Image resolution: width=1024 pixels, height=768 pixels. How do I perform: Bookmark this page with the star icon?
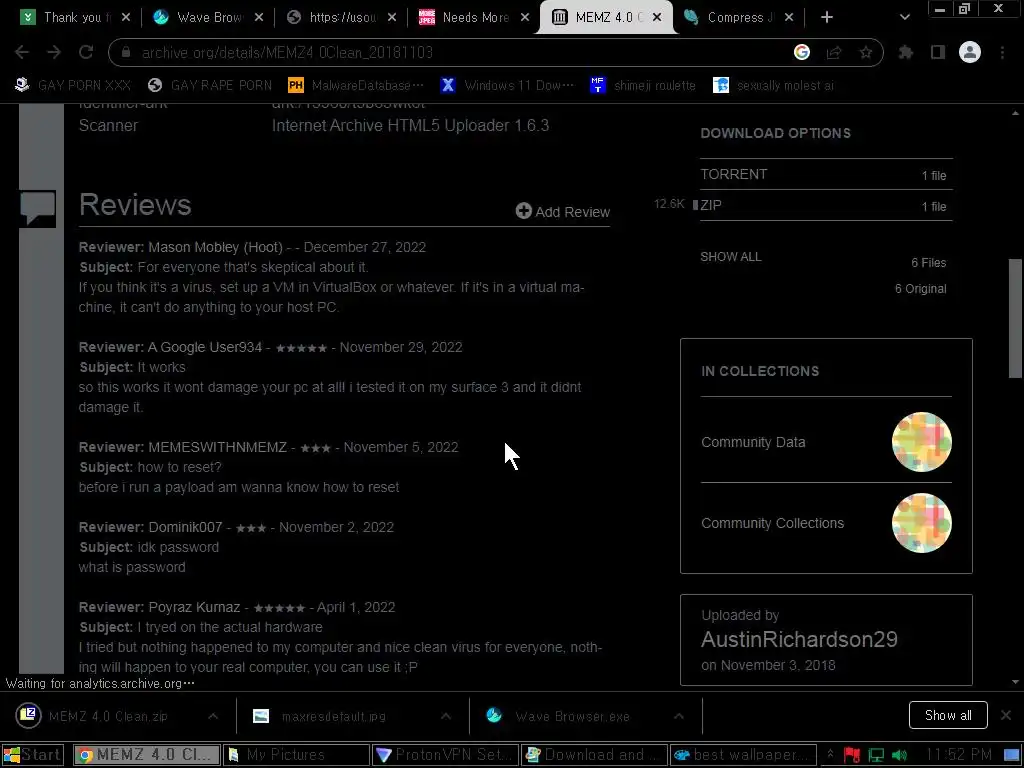click(866, 52)
